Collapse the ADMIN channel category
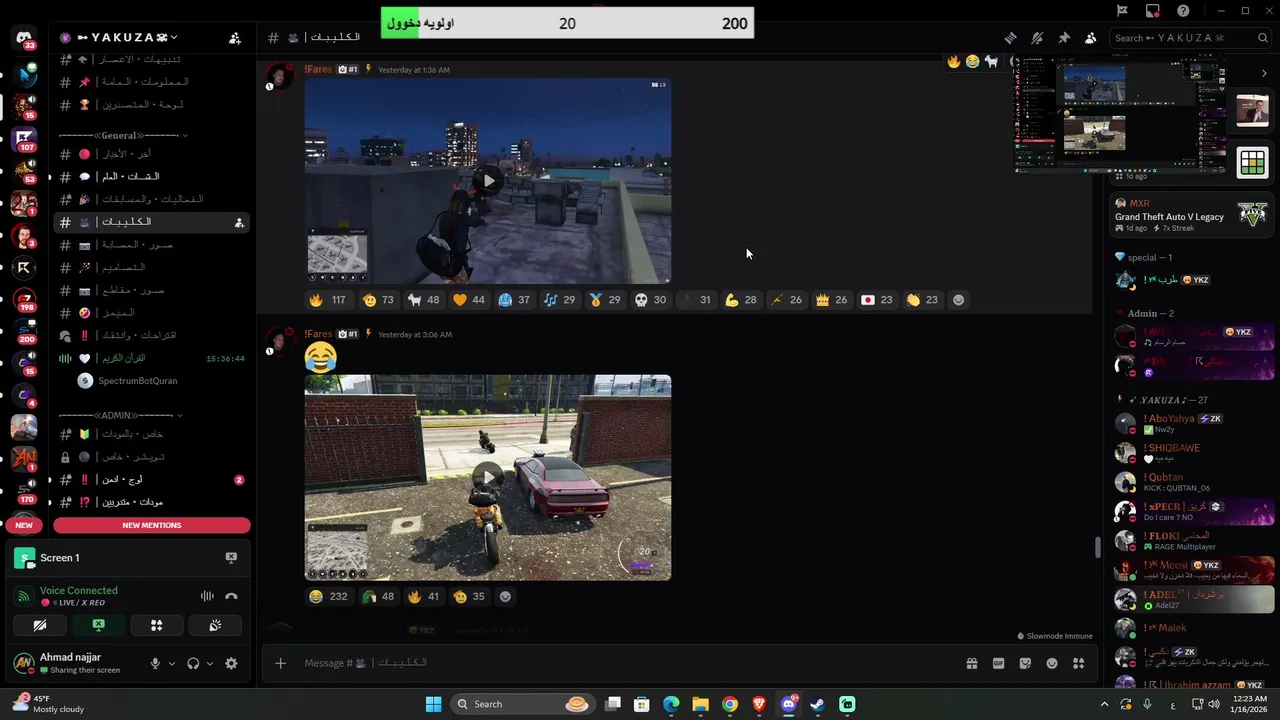 pyautogui.click(x=120, y=415)
